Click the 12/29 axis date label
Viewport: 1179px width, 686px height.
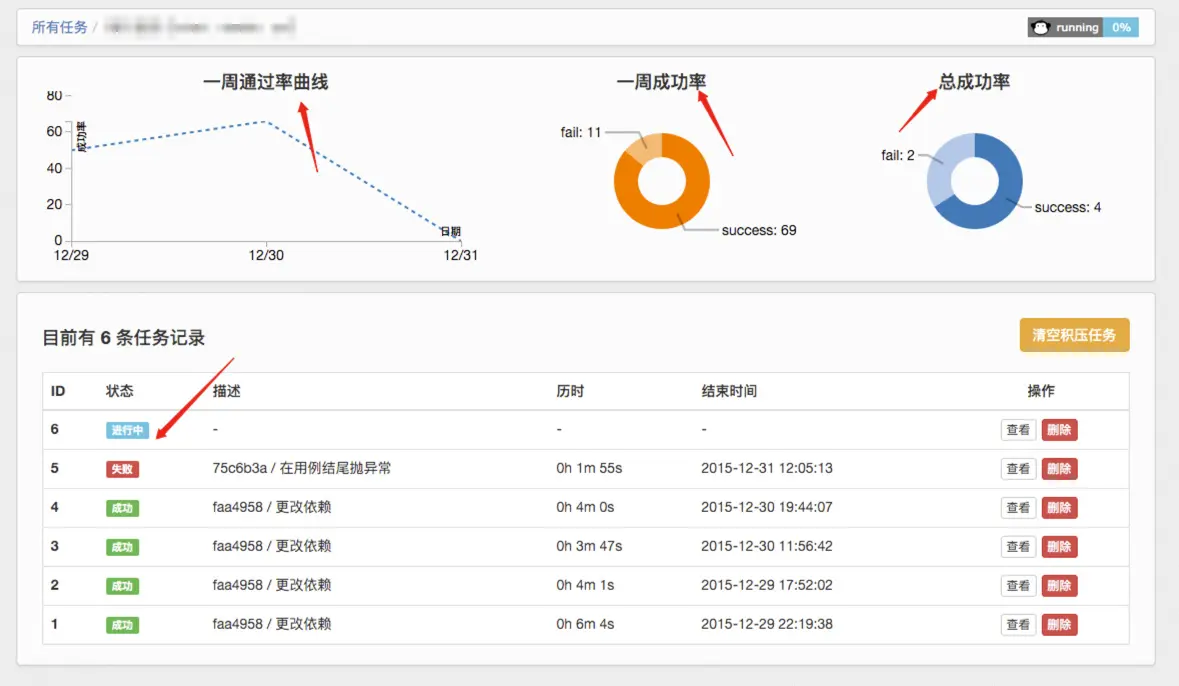click(x=71, y=255)
